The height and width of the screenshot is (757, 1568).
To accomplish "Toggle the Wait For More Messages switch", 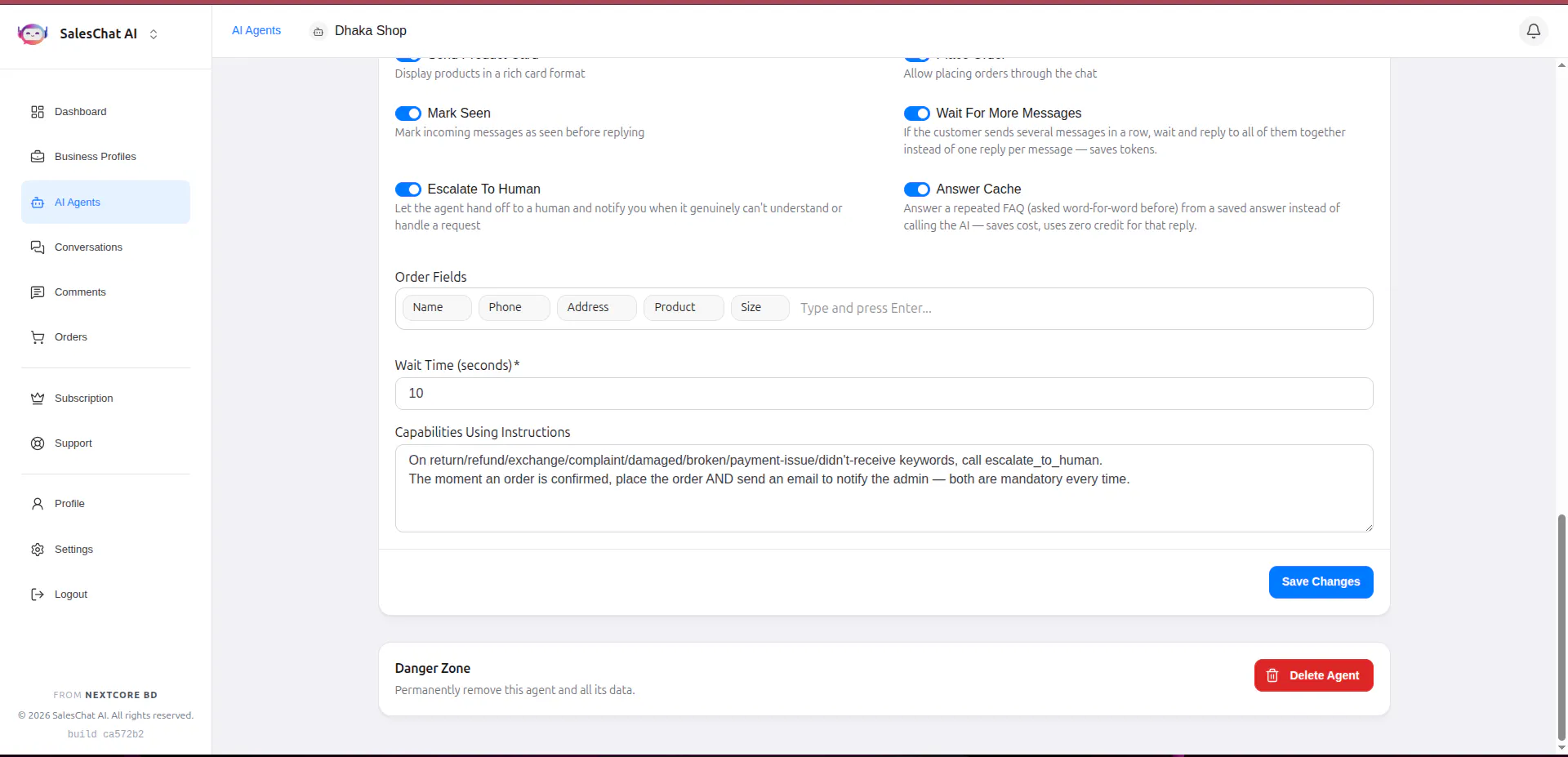I will point(917,114).
